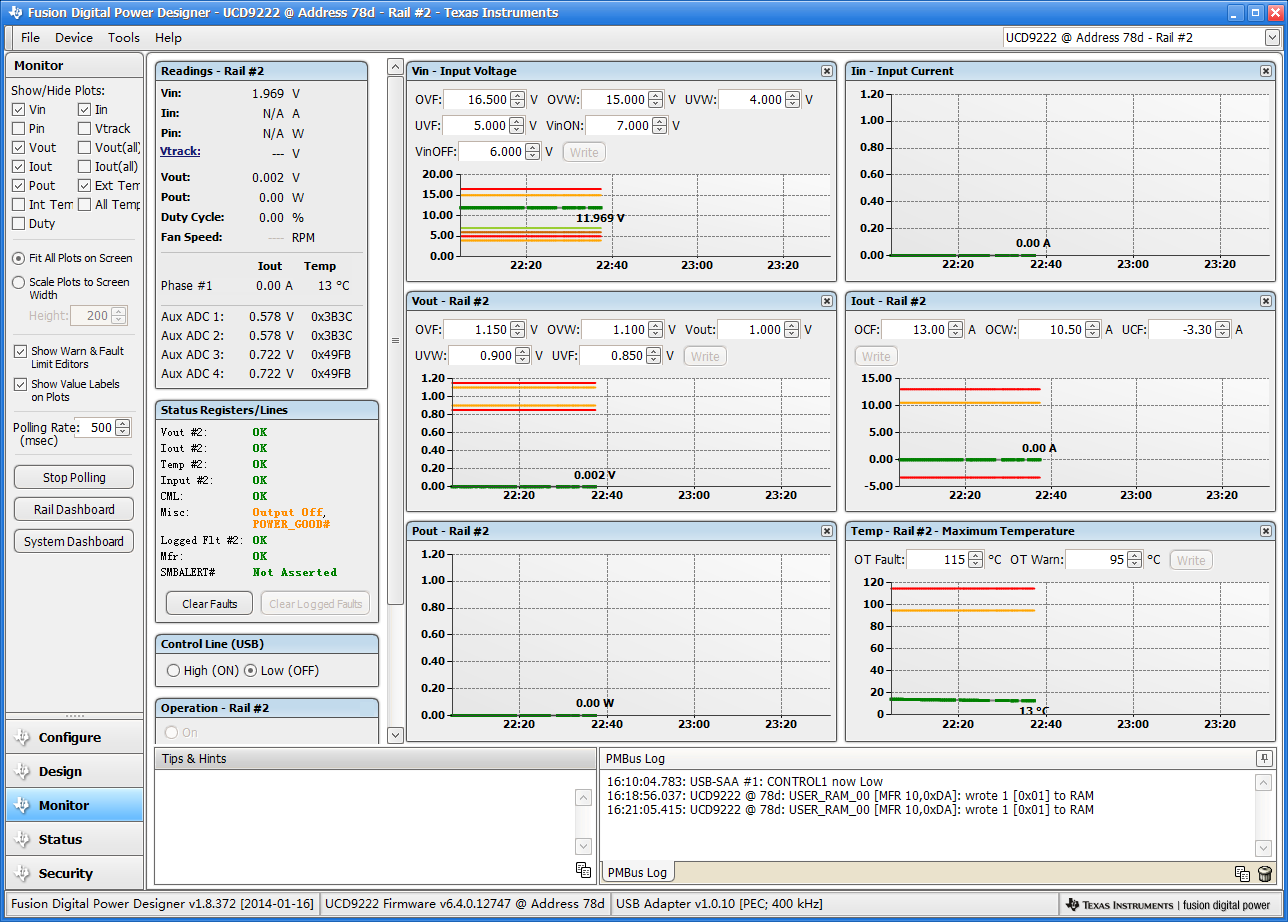
Task: Click the Tips & Hints scroll up arrow
Action: pos(584,797)
